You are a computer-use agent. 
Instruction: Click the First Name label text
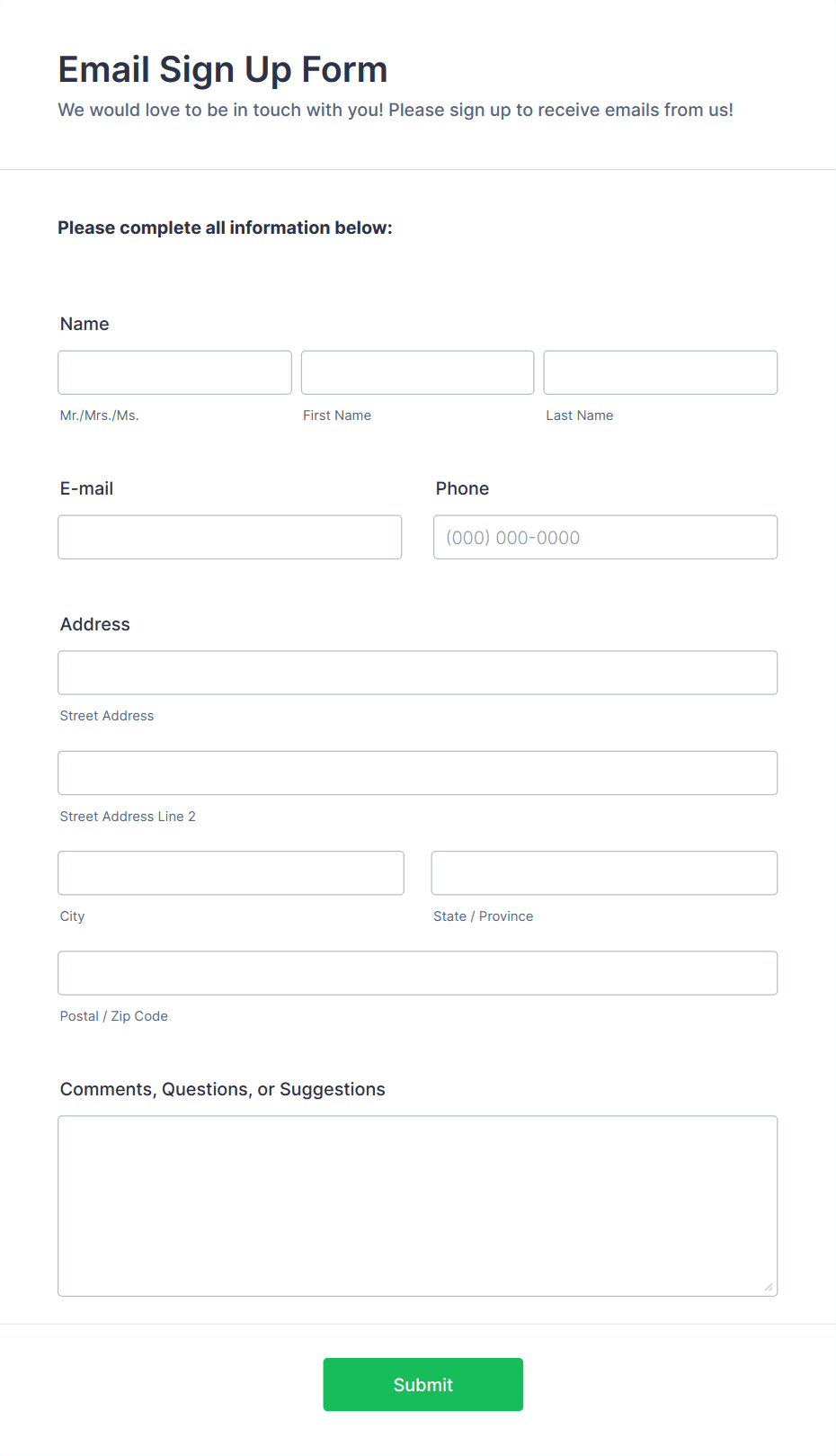coord(337,415)
